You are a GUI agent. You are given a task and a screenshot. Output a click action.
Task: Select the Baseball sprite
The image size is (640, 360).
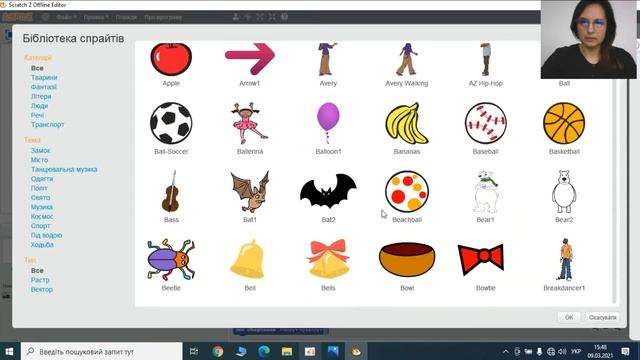pyautogui.click(x=485, y=123)
